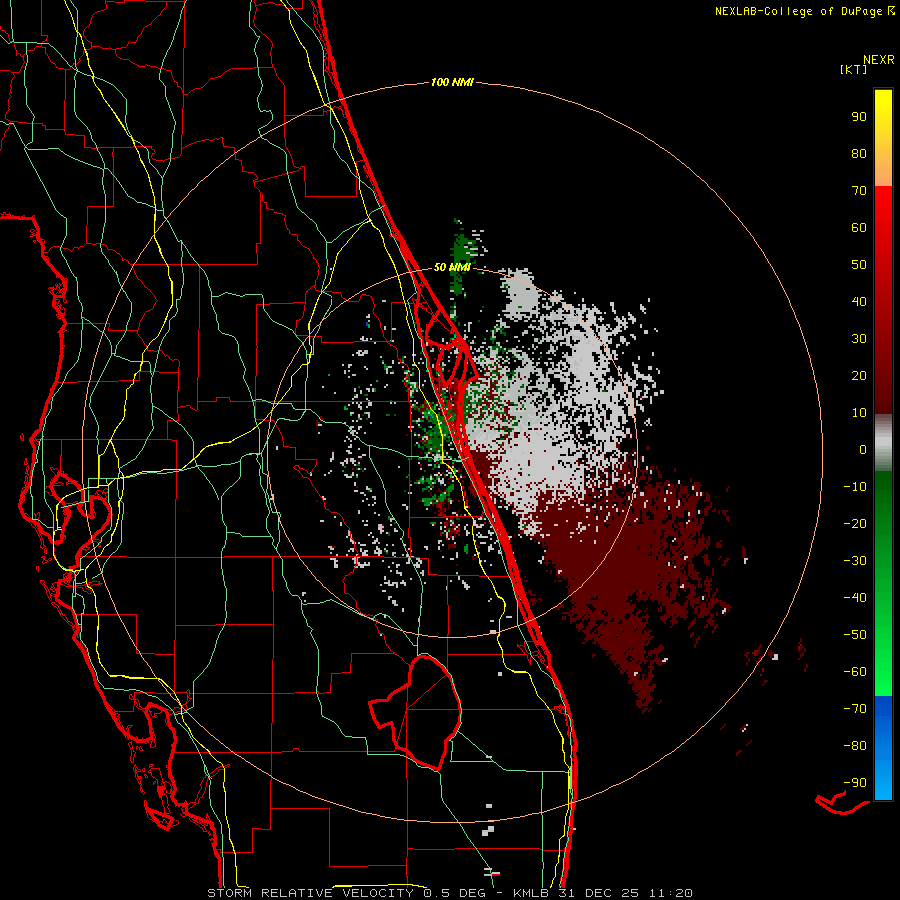Viewport: 900px width, 900px height.
Task: Click the green inbound echo near the 50 NMI label
Action: tap(463, 253)
